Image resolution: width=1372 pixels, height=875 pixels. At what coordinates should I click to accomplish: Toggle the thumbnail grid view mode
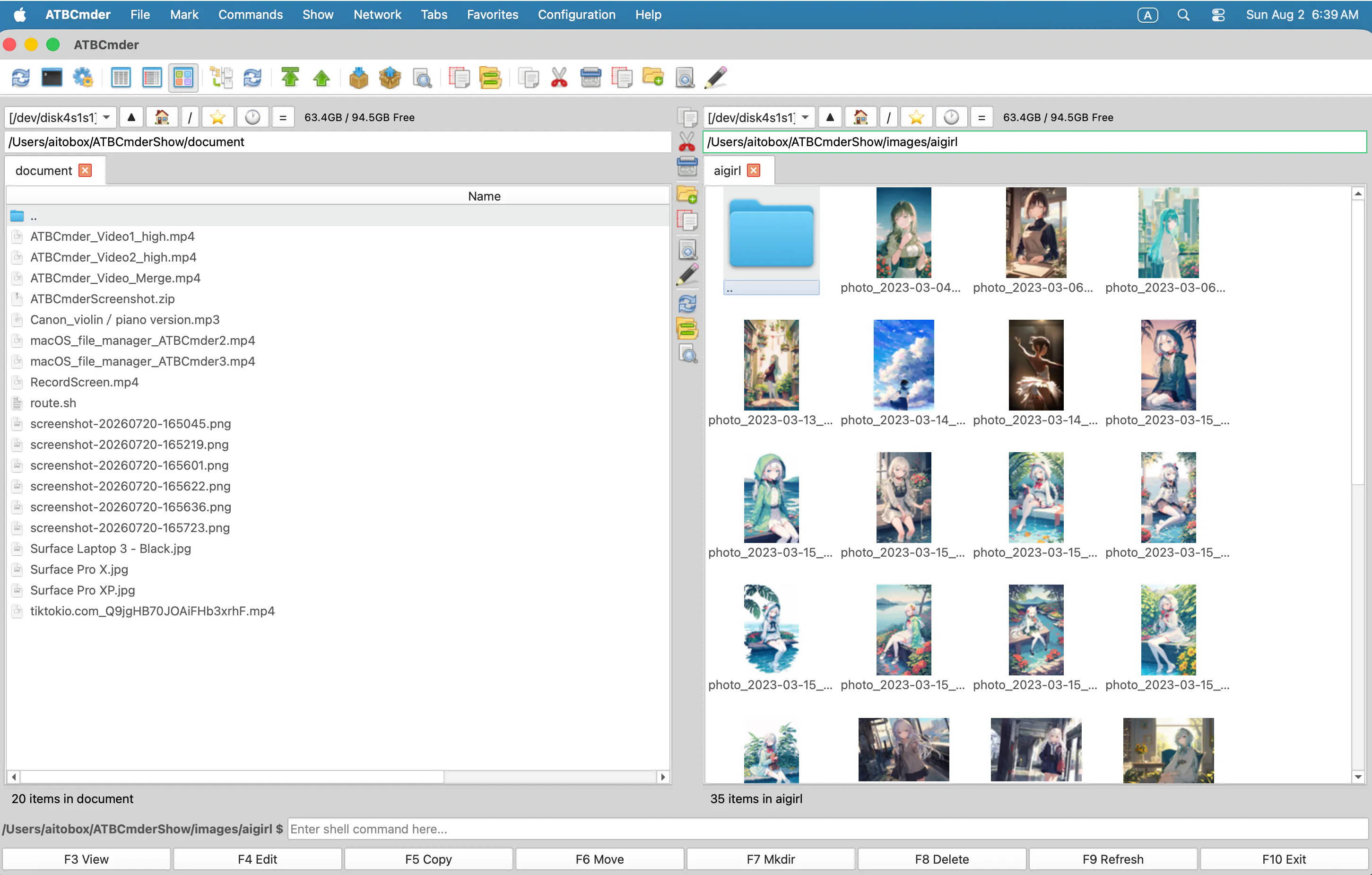183,78
